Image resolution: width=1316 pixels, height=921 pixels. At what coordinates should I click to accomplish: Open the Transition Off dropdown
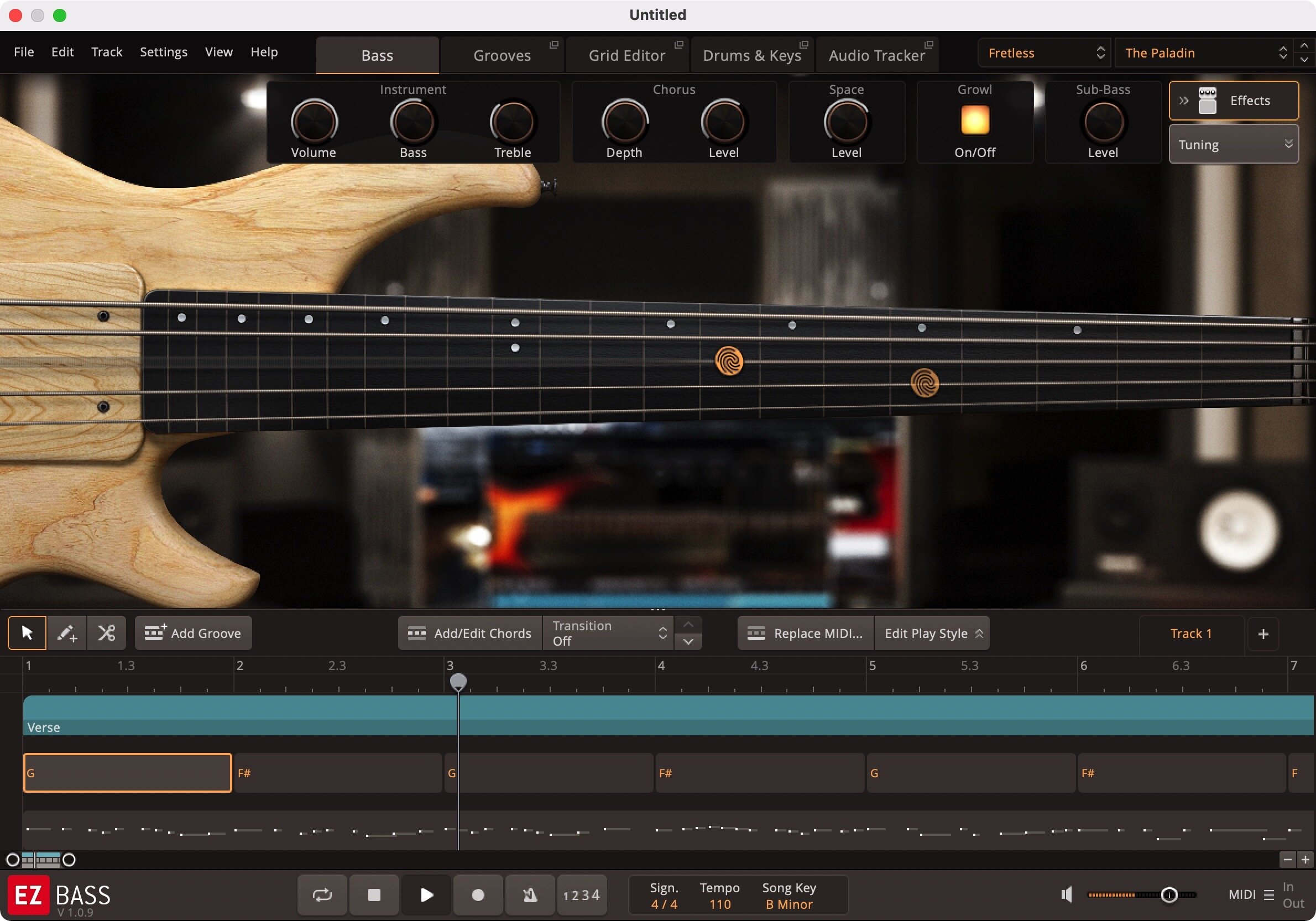[x=608, y=634]
